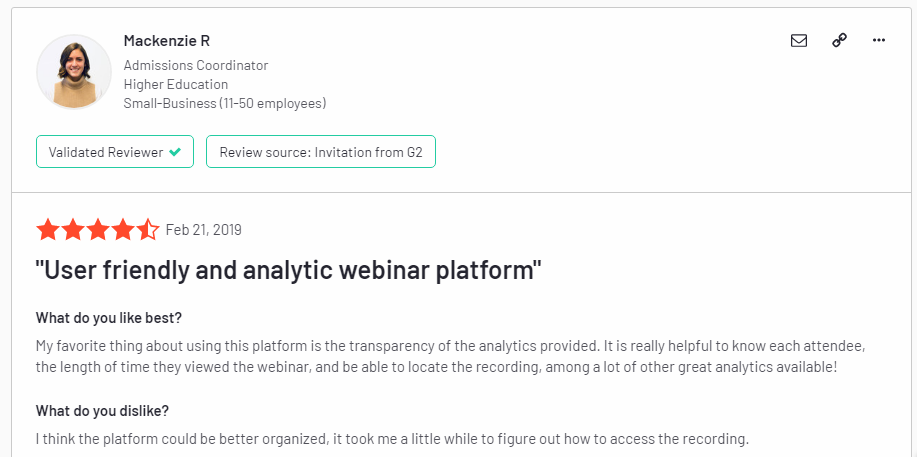Click the "What do you dislike?" heading

pos(102,412)
